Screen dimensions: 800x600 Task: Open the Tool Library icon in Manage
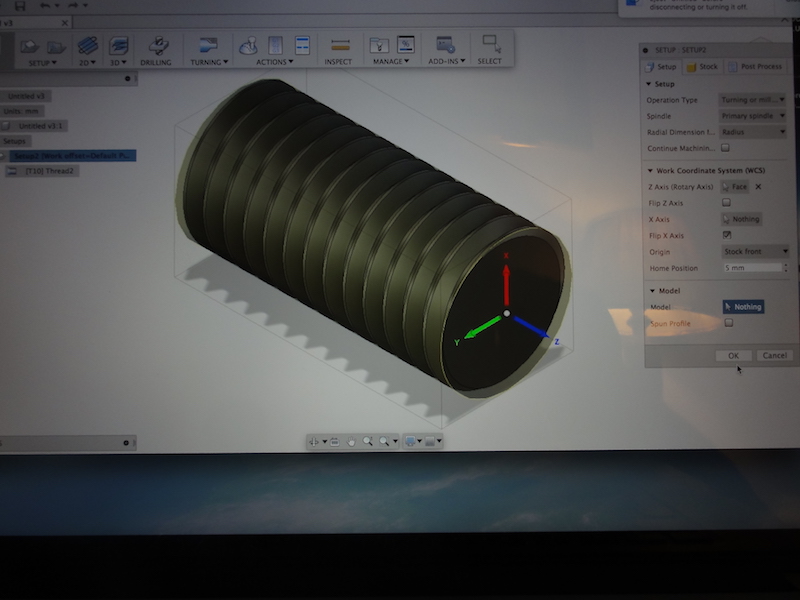(379, 45)
